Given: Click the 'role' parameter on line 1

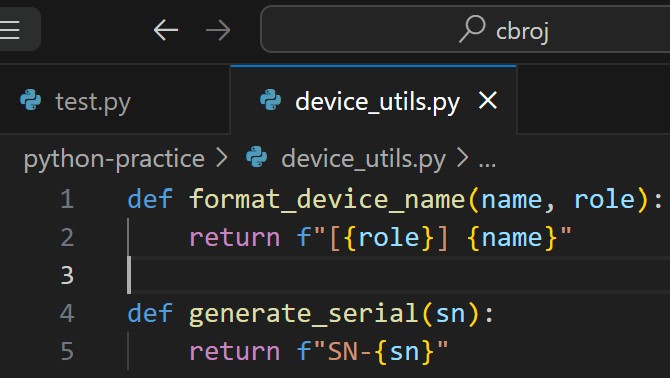Looking at the screenshot, I should 604,199.
